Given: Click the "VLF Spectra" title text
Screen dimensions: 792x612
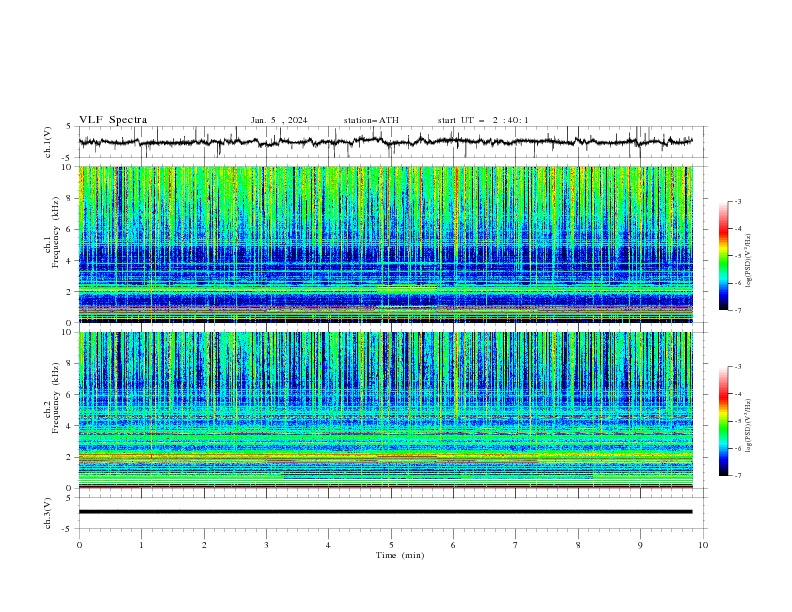Looking at the screenshot, I should [113, 120].
